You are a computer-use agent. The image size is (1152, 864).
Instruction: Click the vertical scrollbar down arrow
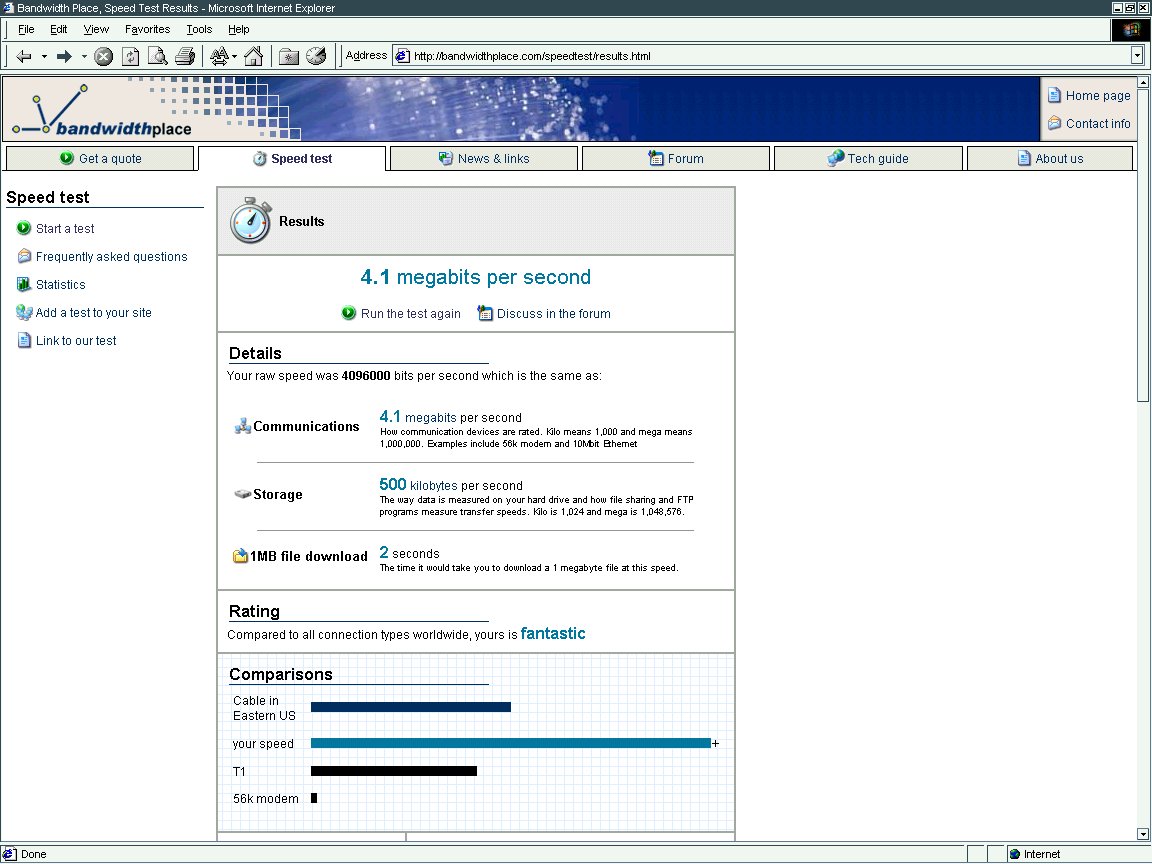click(1143, 834)
